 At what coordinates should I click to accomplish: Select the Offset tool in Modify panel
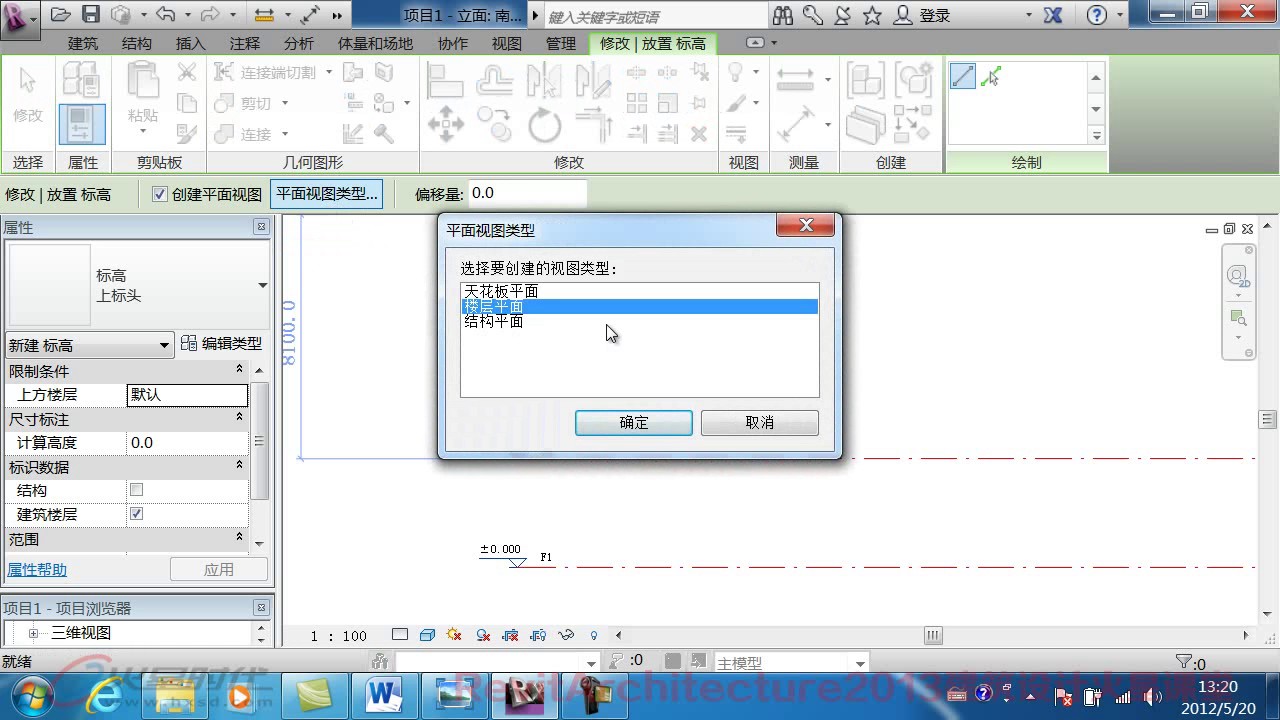point(495,78)
